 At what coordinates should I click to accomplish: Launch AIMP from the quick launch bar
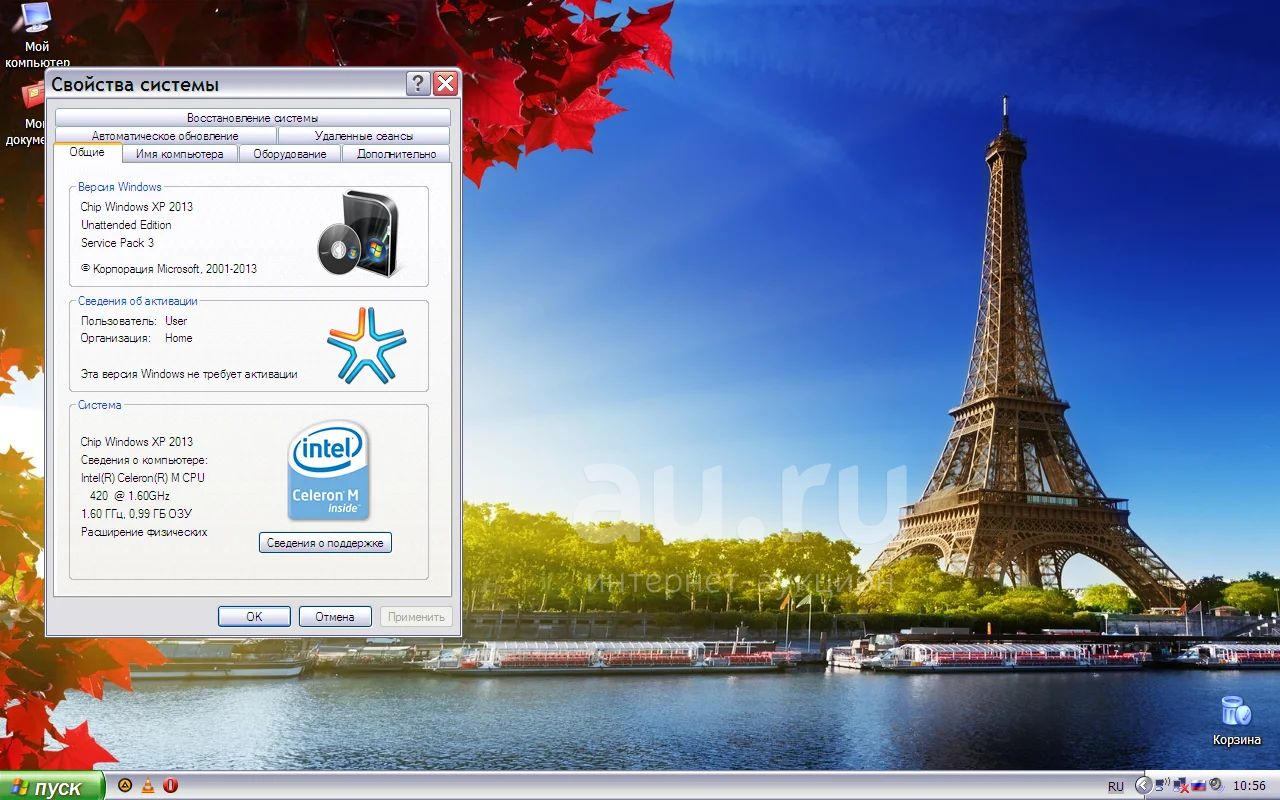[126, 786]
